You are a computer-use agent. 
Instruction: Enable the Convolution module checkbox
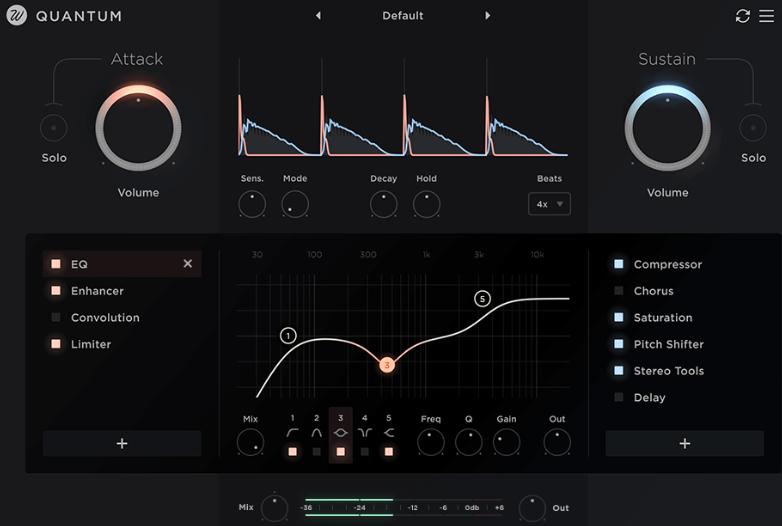[x=56, y=317]
